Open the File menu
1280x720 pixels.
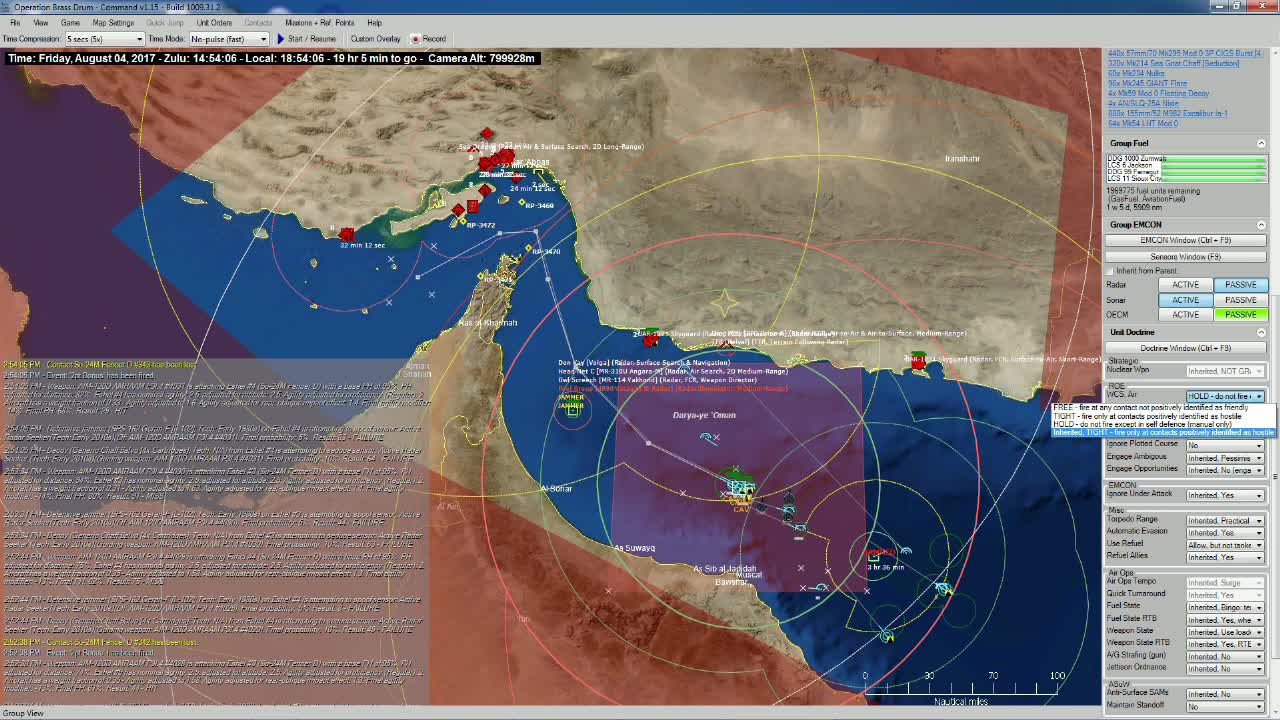pyautogui.click(x=15, y=22)
